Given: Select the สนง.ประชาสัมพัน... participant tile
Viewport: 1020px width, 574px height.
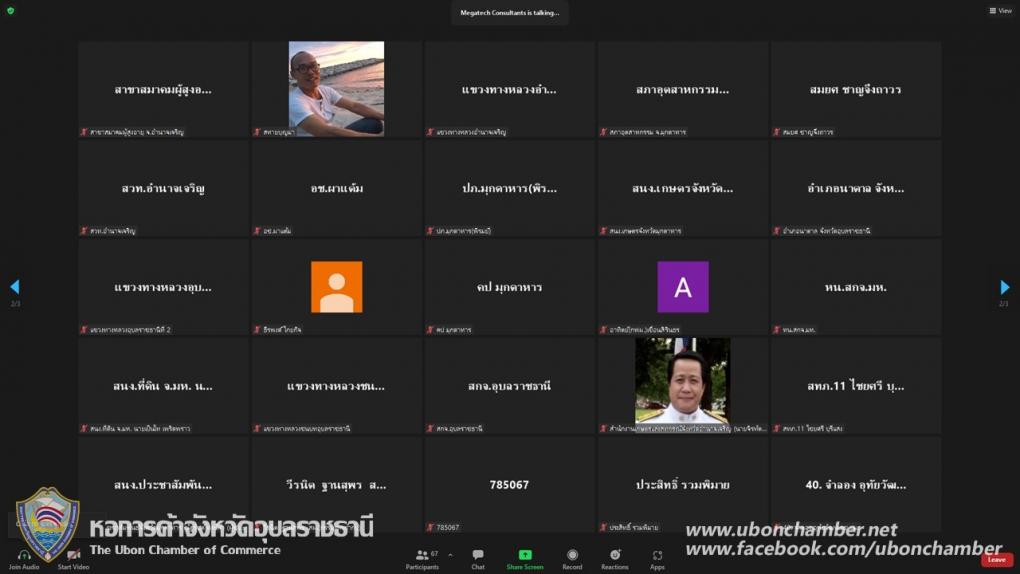Looking at the screenshot, I should pyautogui.click(x=163, y=485).
